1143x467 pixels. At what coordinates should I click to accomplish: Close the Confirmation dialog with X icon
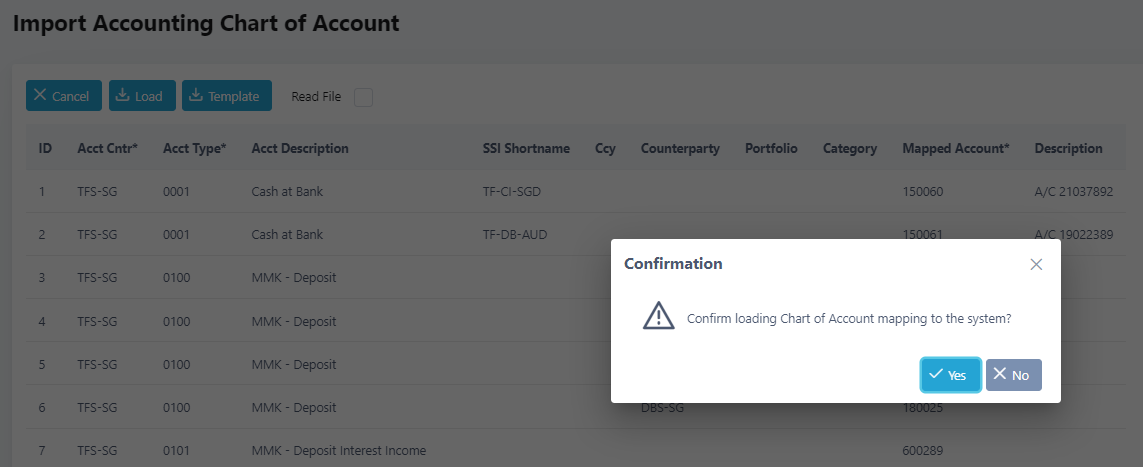click(x=1036, y=264)
